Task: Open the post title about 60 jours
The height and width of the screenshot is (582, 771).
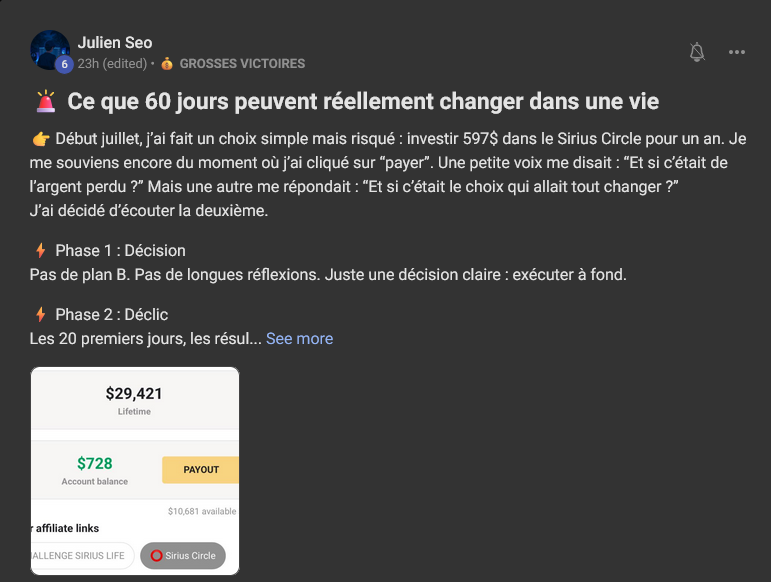Action: click(x=362, y=102)
